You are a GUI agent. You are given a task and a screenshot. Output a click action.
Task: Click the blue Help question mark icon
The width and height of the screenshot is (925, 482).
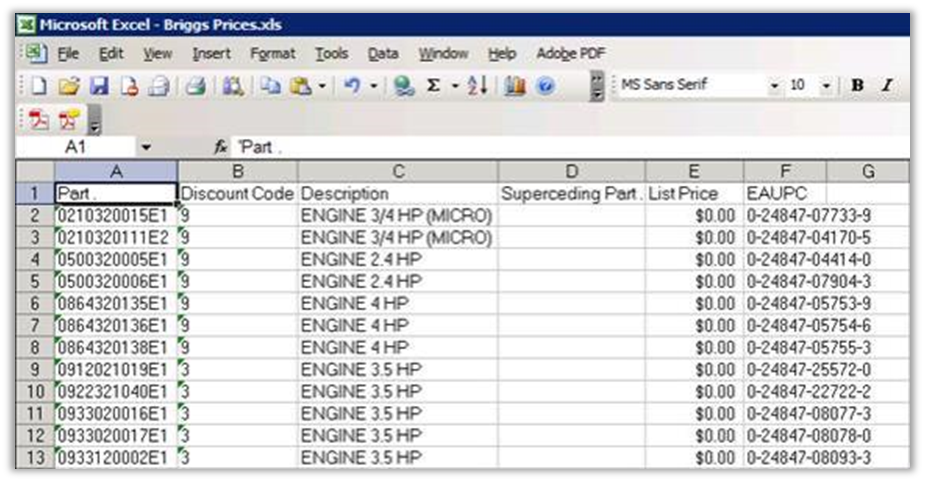545,87
